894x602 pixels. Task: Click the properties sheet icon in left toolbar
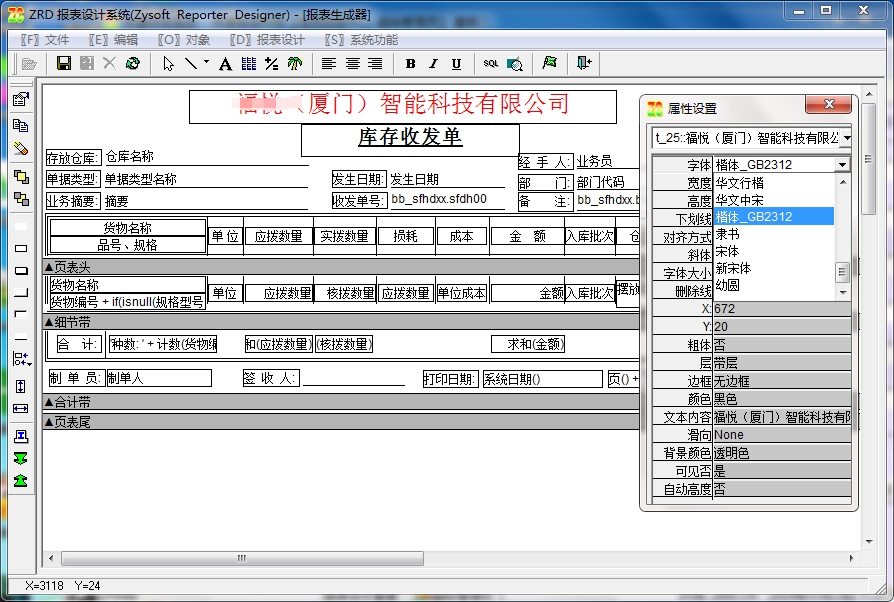point(21,99)
